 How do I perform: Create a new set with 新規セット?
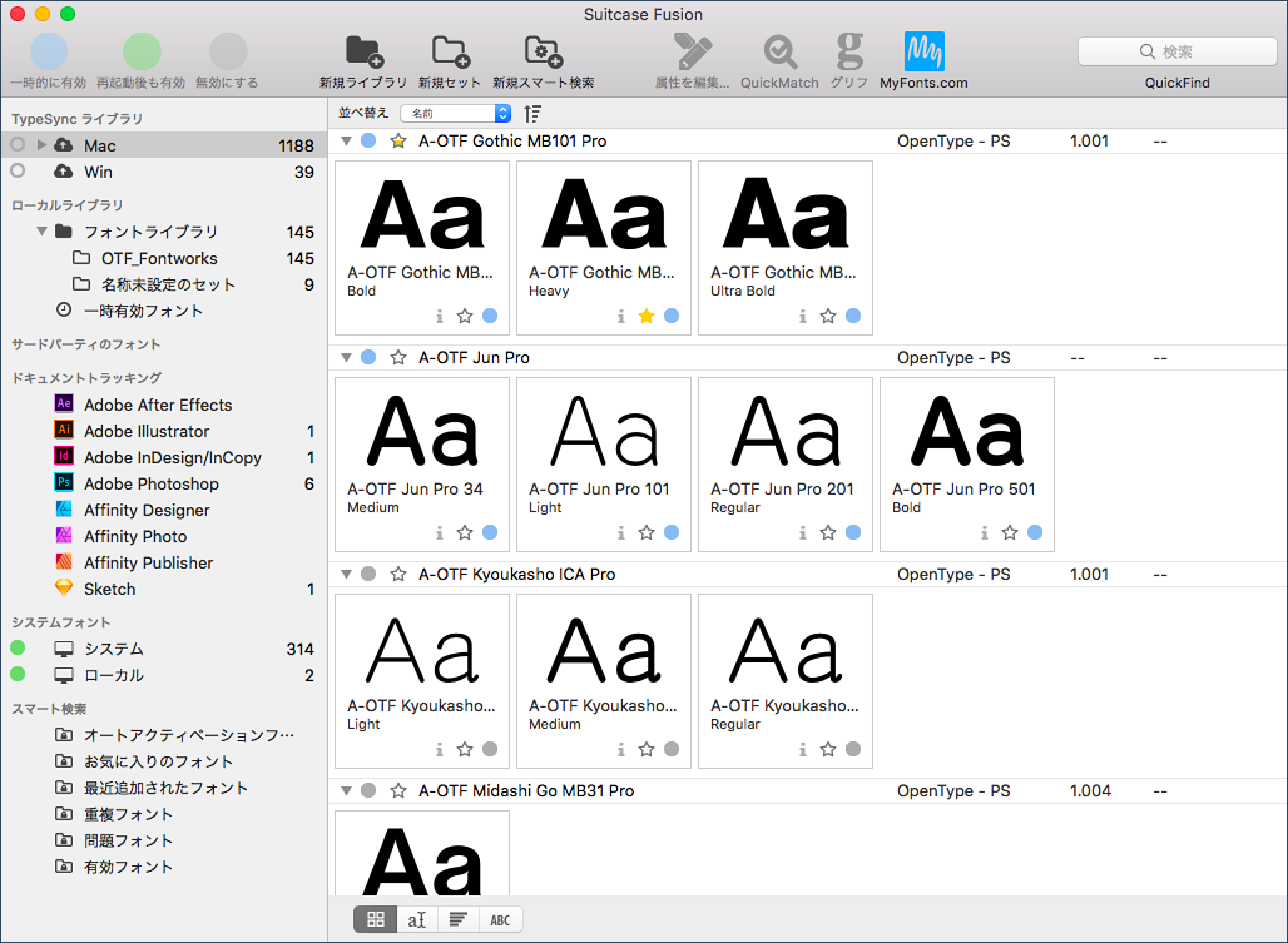[x=450, y=52]
